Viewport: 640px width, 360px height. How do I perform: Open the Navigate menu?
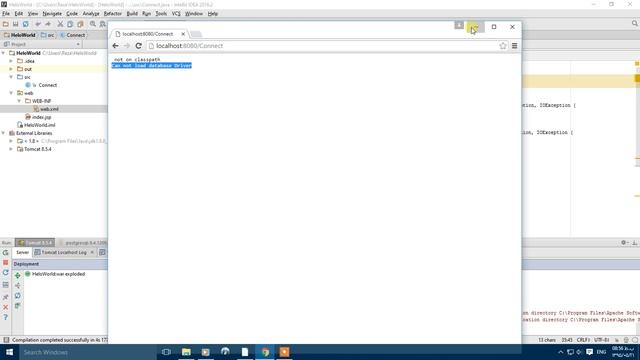(x=52, y=13)
